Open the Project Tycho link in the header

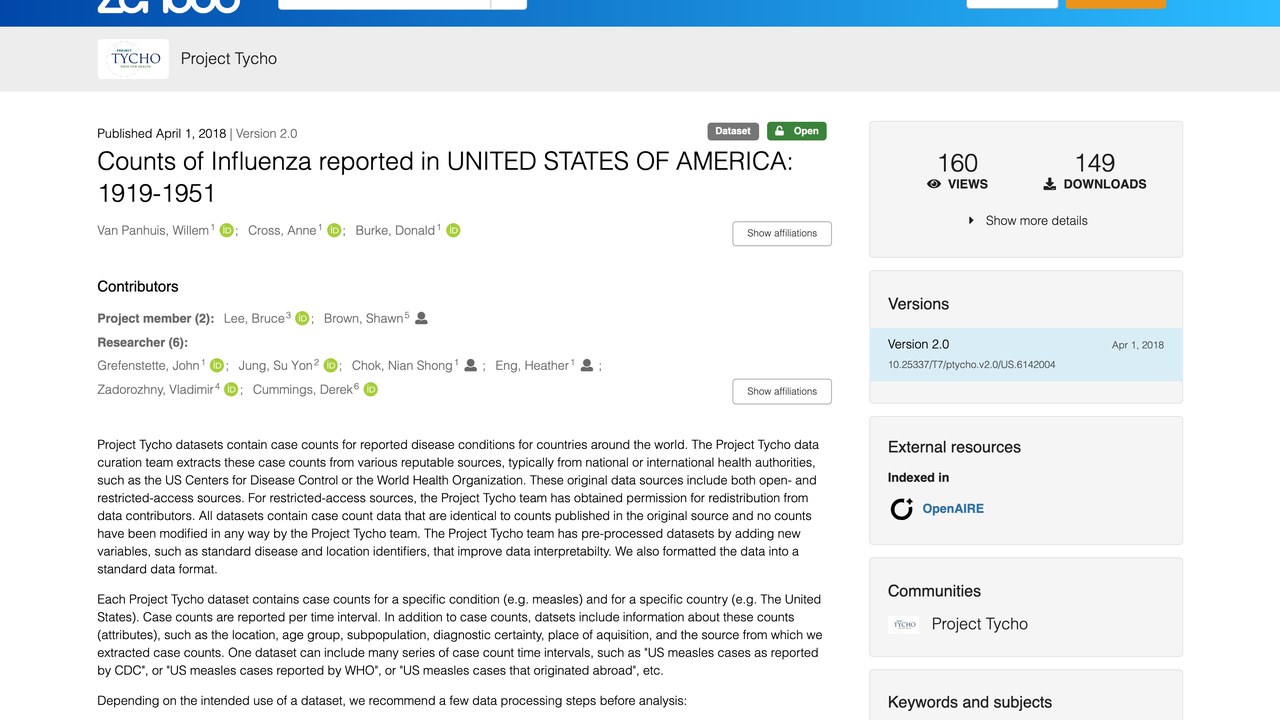click(x=229, y=58)
